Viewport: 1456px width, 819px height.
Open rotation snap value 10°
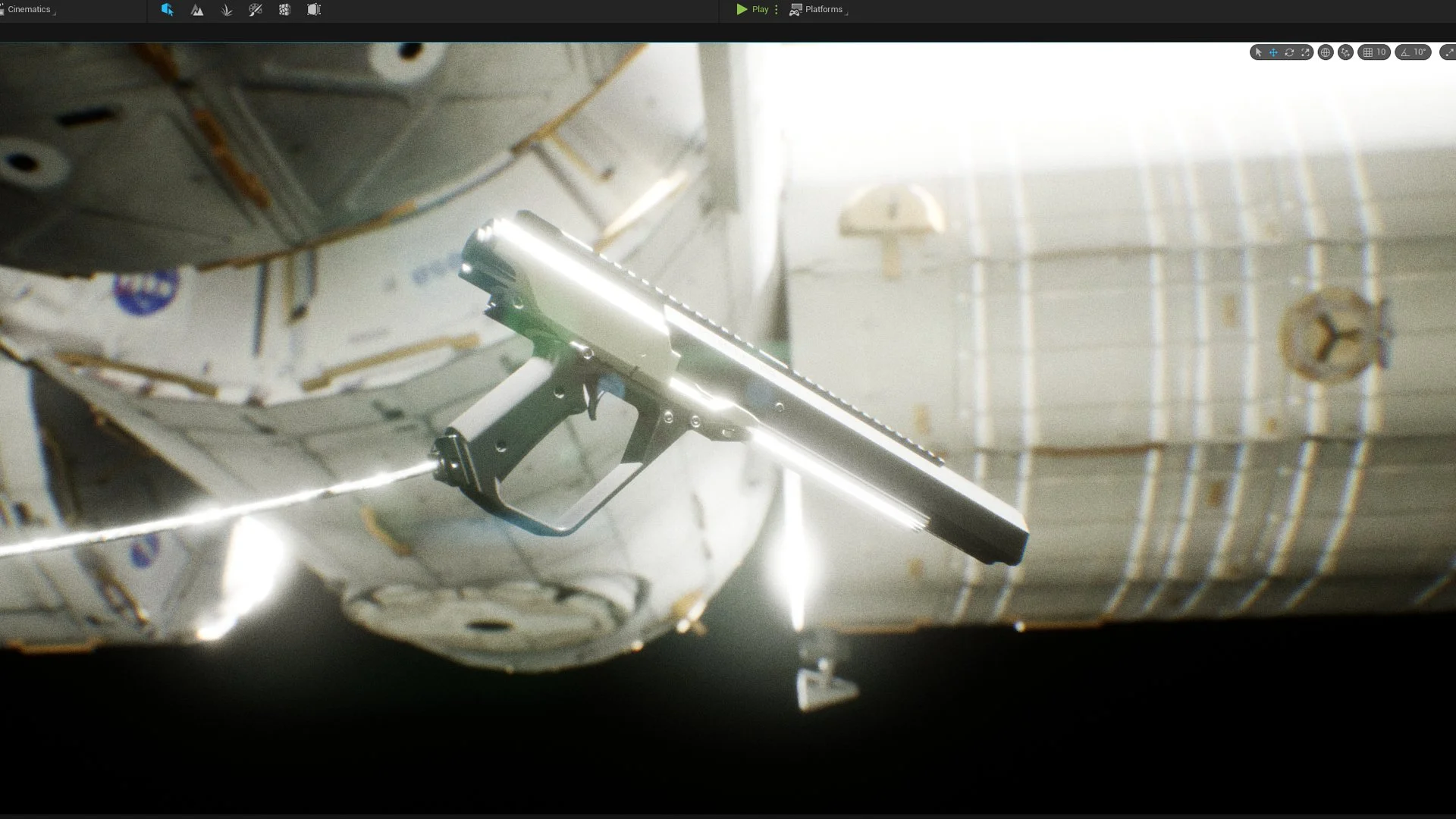[1420, 52]
